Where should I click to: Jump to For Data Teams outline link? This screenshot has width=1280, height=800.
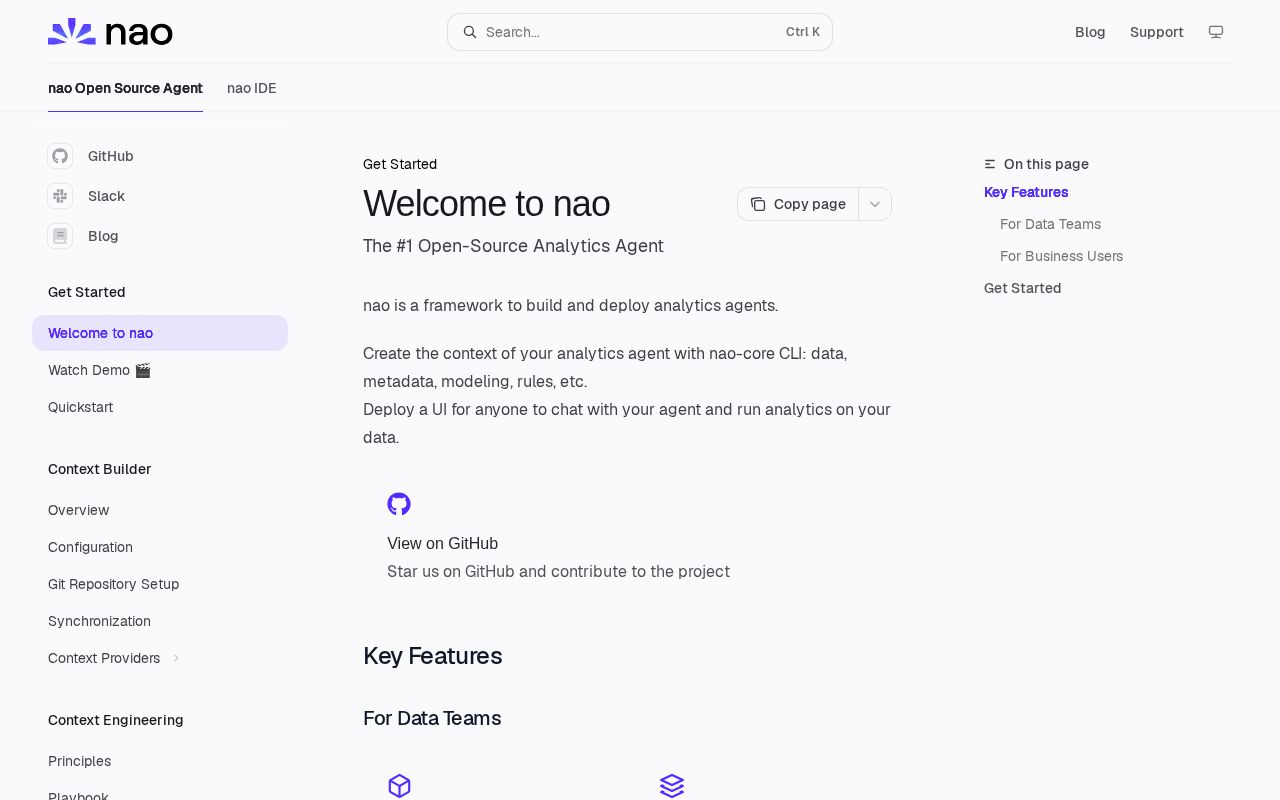pyautogui.click(x=1050, y=224)
